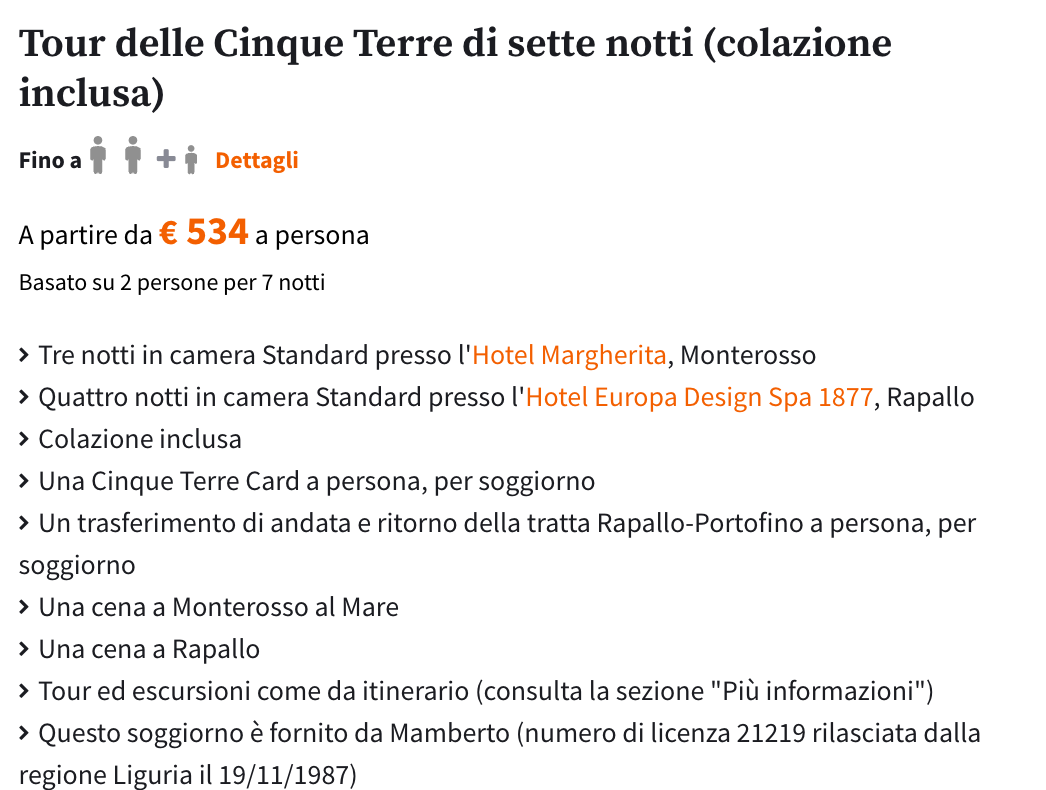This screenshot has width=1046, height=790.
Task: Click the plus sign between guest icons
Action: click(166, 159)
